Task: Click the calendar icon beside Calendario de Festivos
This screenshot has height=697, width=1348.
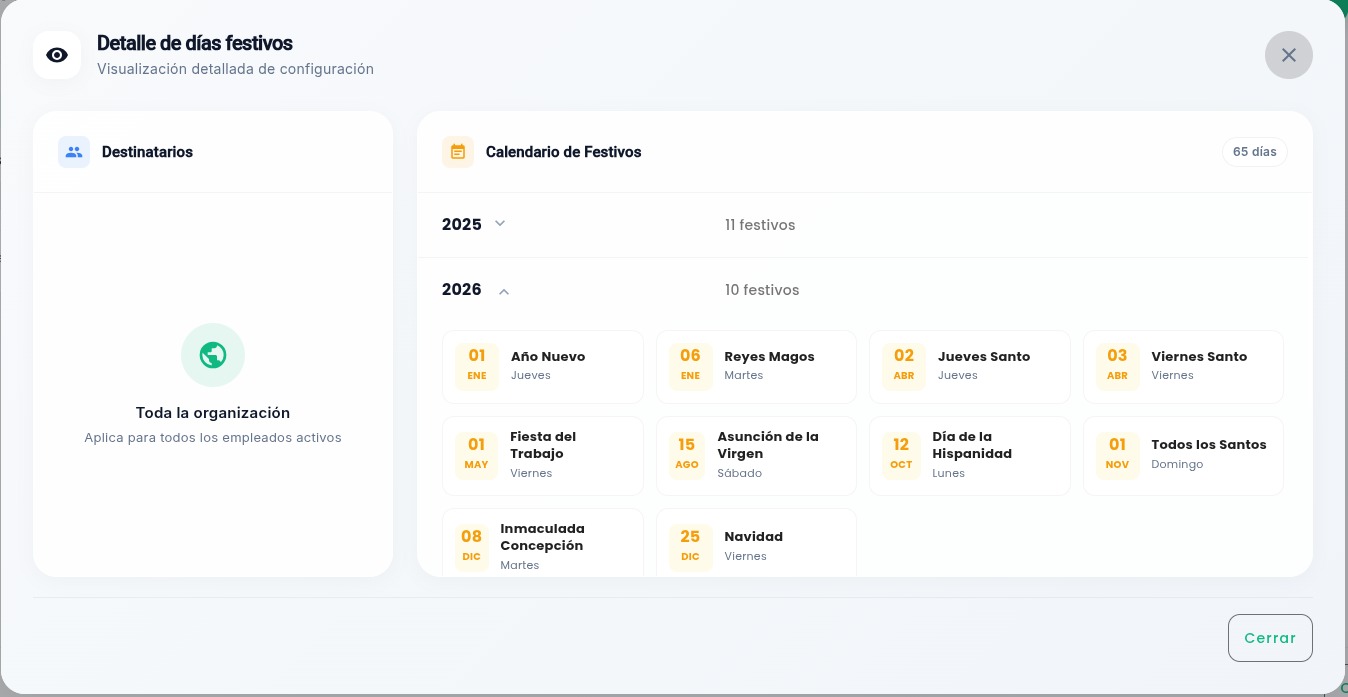Action: (458, 152)
